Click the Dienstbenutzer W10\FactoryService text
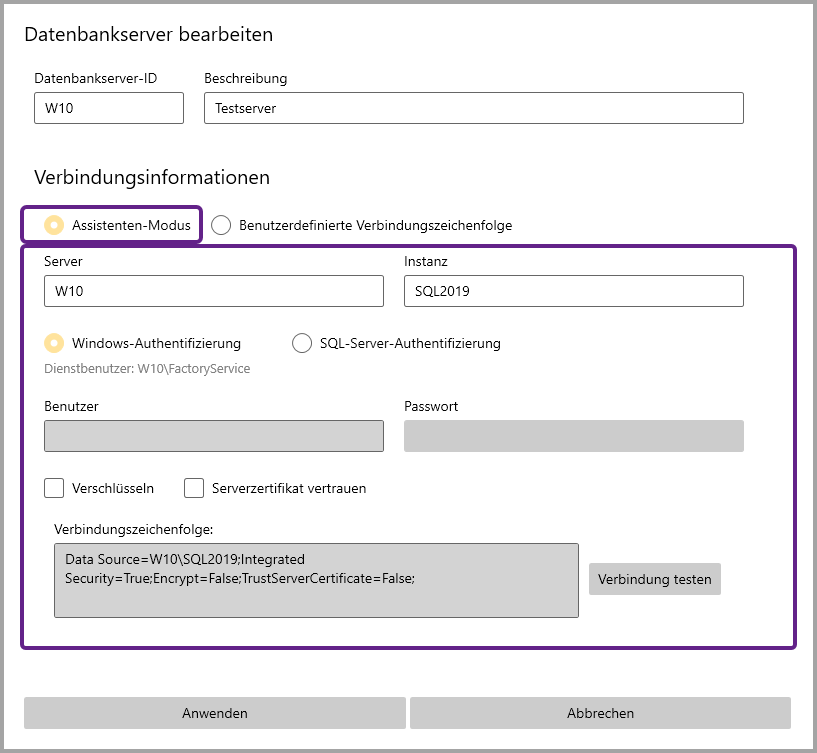Image resolution: width=817 pixels, height=753 pixels. tap(147, 369)
